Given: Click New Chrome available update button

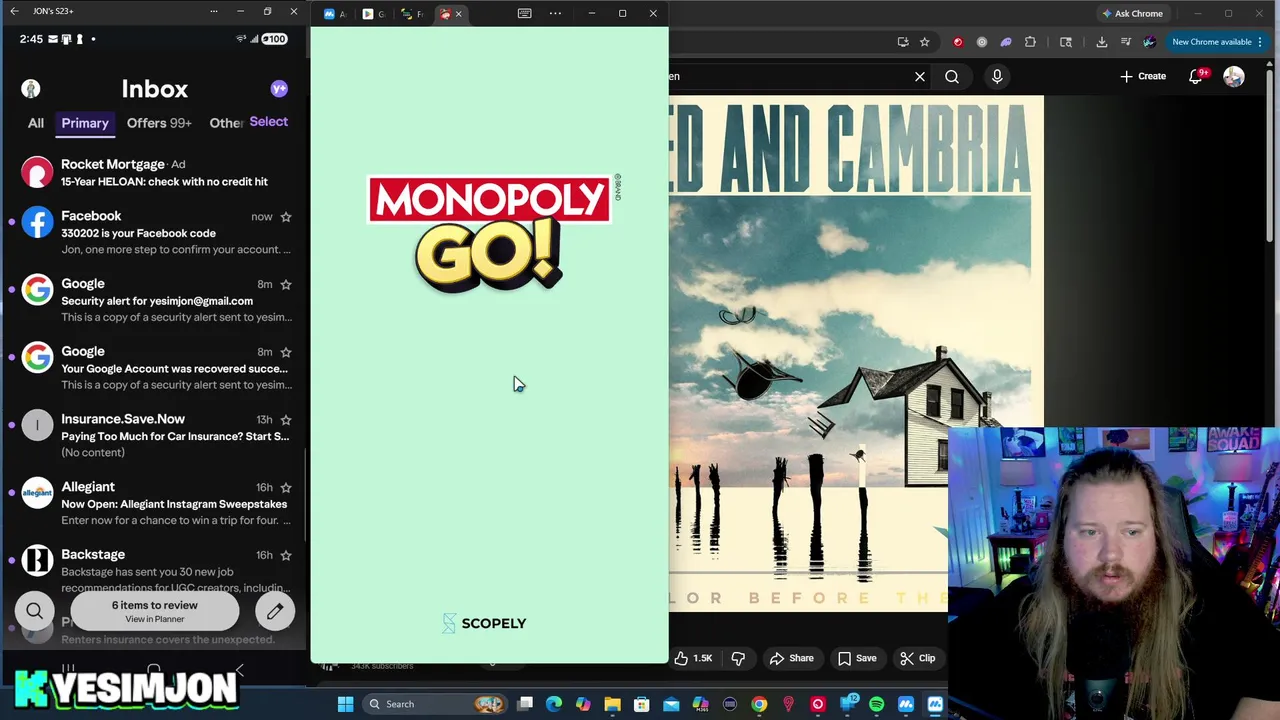Looking at the screenshot, I should pos(1217,42).
